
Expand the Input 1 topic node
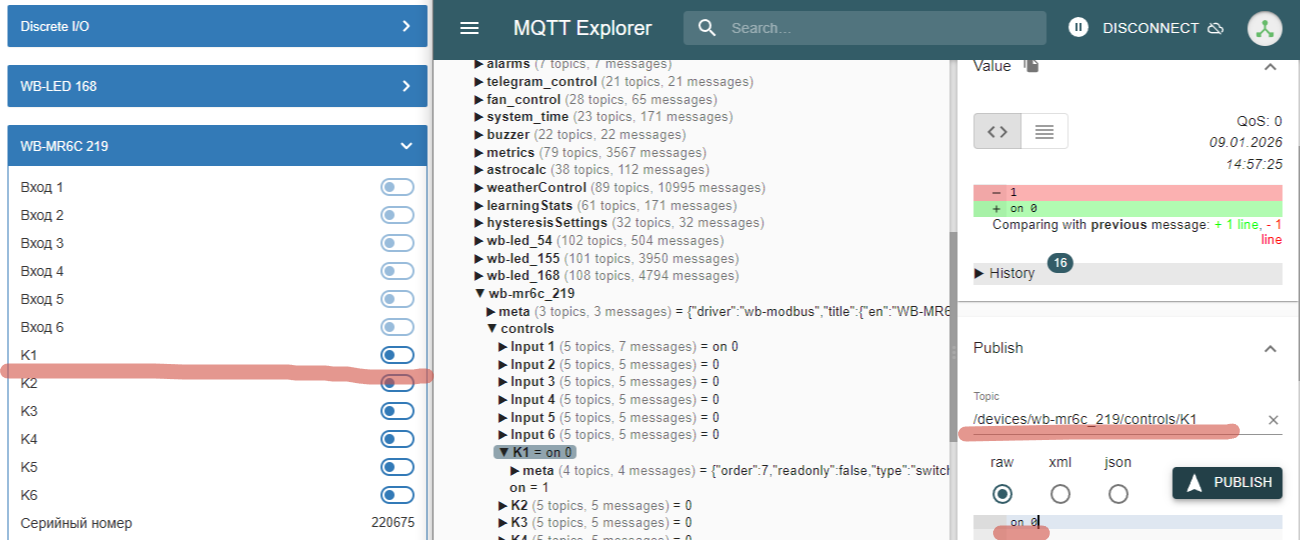[503, 347]
